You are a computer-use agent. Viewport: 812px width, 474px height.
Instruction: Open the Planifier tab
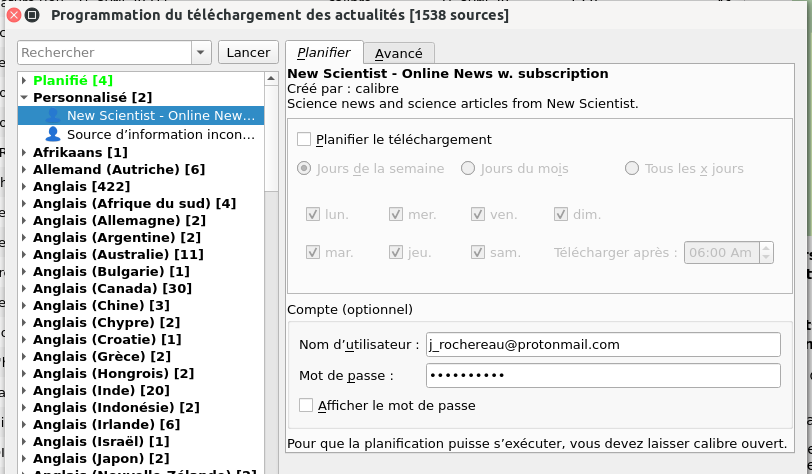(323, 52)
